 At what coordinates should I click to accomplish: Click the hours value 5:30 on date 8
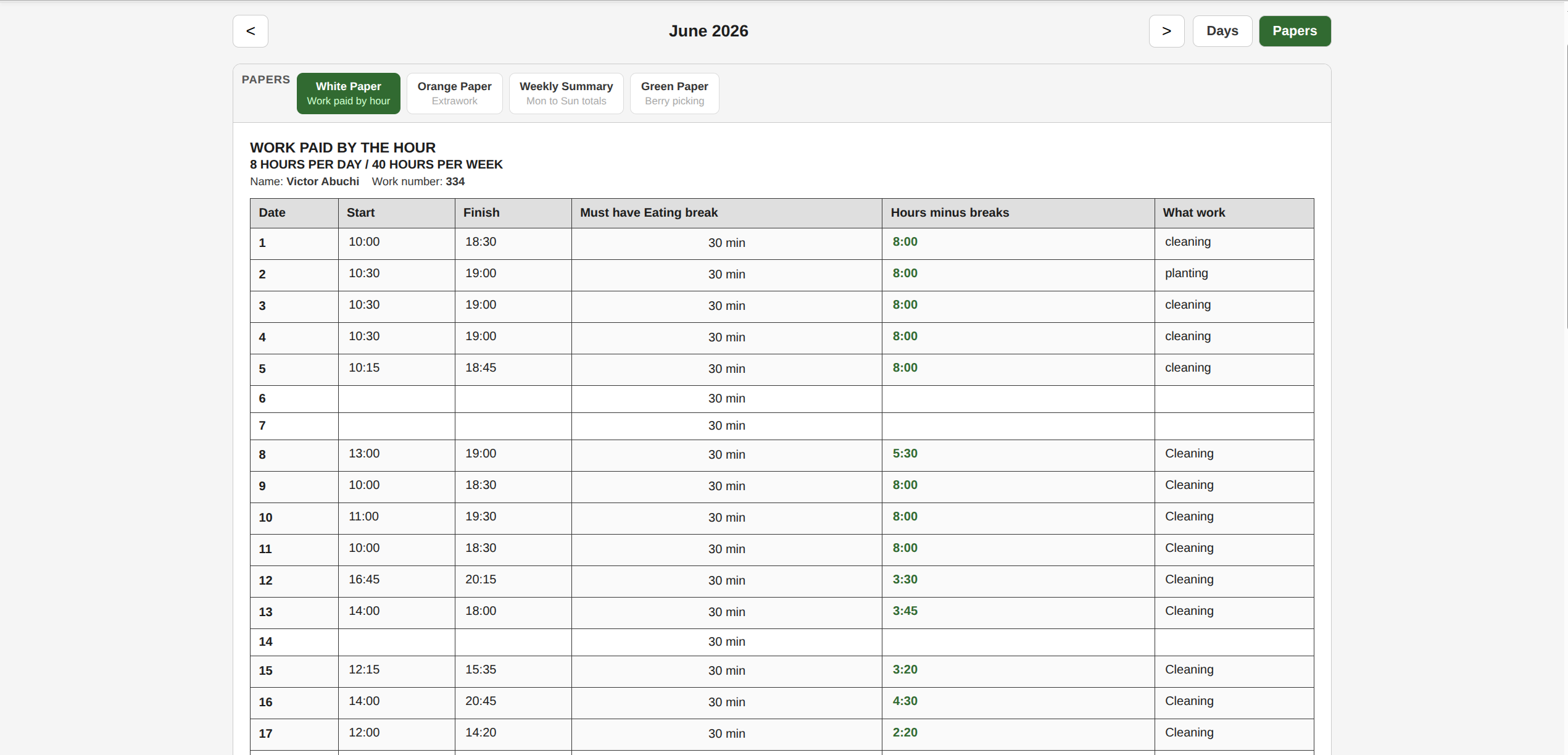pyautogui.click(x=905, y=454)
